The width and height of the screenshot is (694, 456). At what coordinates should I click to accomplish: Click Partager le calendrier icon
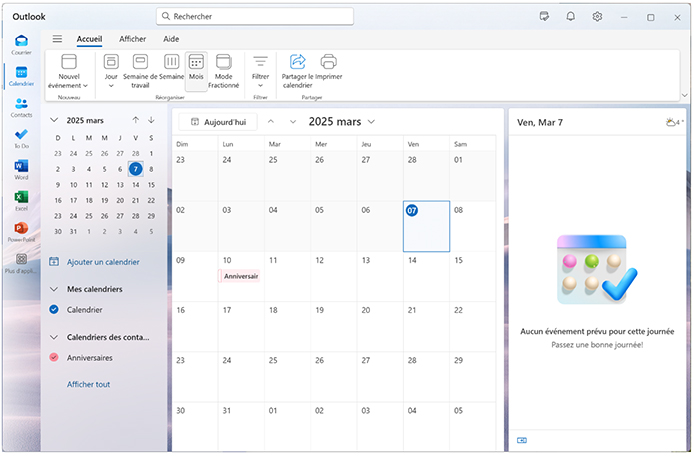297,63
